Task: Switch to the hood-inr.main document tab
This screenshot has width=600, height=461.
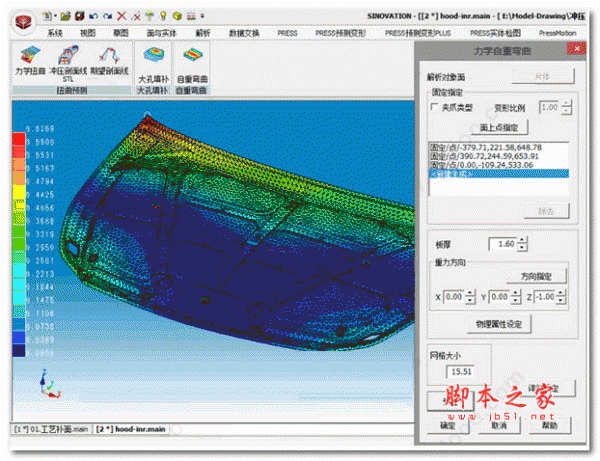Action: coord(131,428)
